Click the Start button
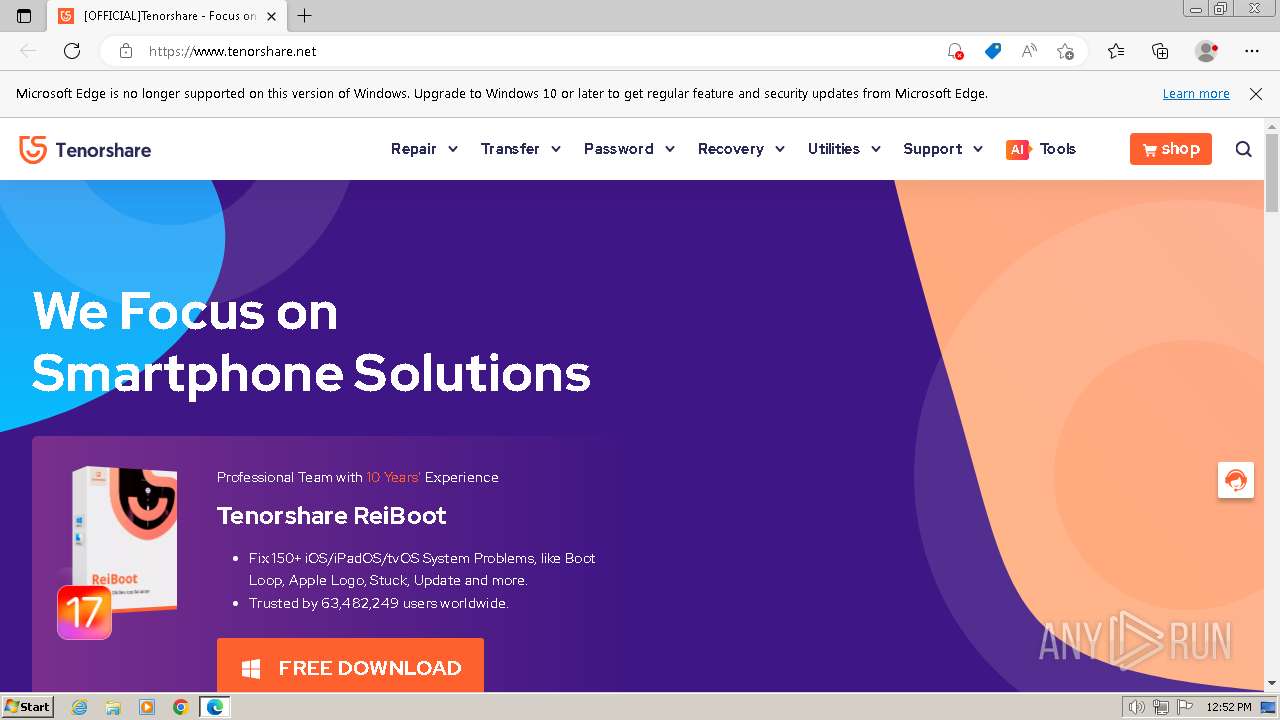The width and height of the screenshot is (1280, 720). 27,707
